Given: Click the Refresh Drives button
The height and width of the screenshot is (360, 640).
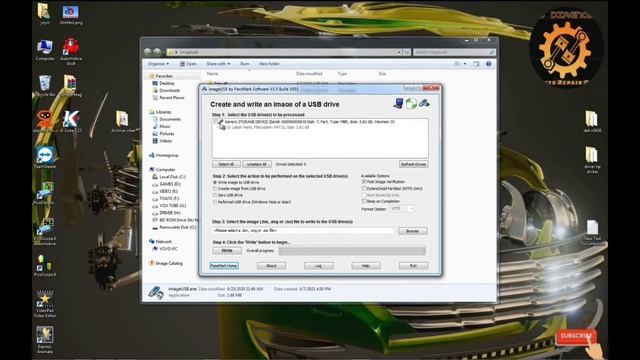Looking at the screenshot, I should click(413, 164).
